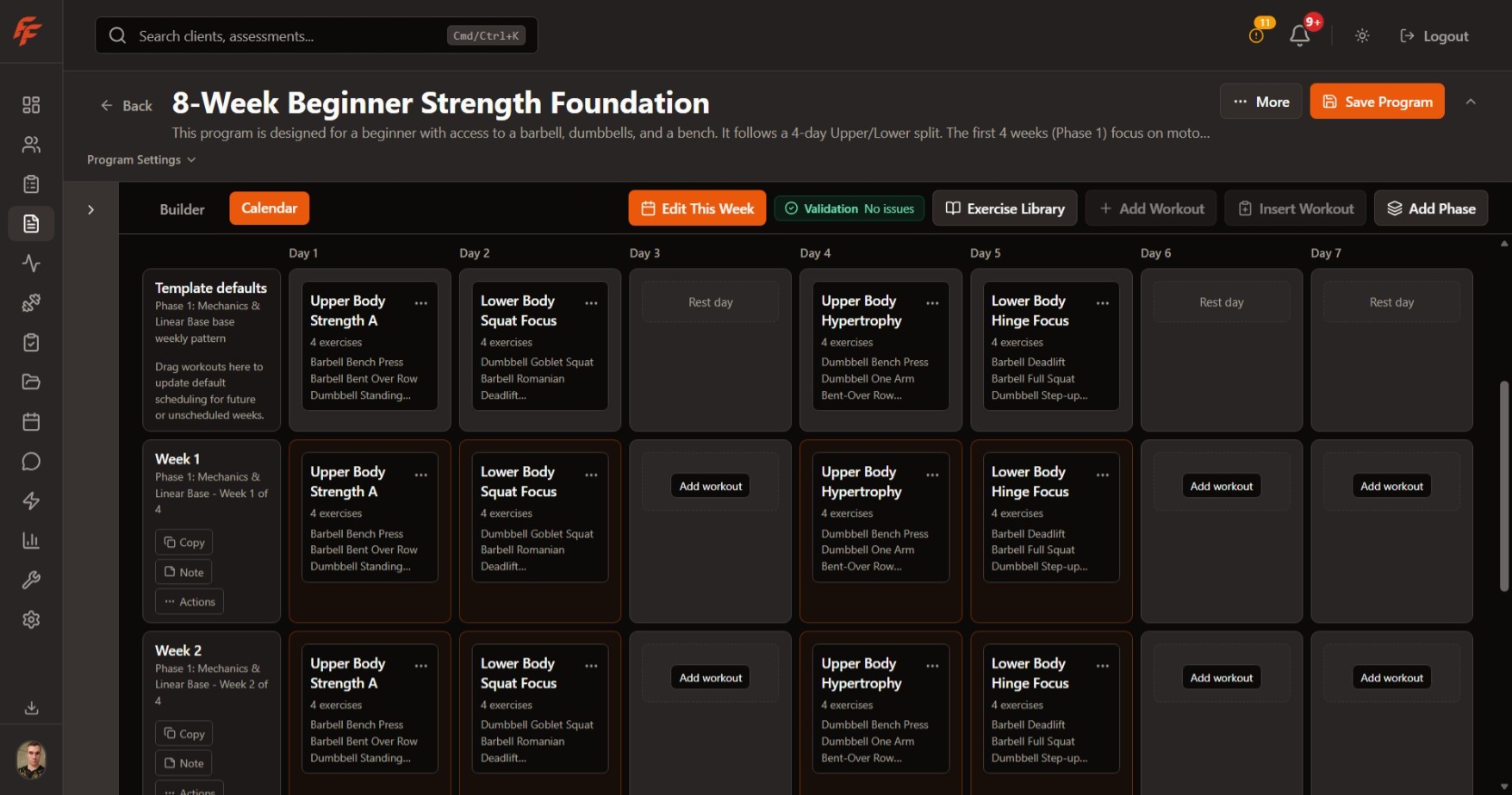Select Builder view mode
Viewport: 1512px width, 795px height.
tap(182, 208)
